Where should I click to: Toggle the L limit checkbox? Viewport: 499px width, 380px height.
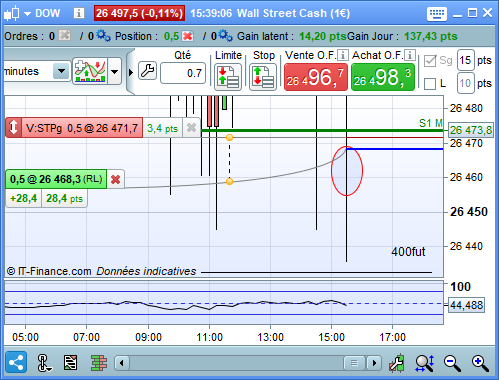[430, 84]
